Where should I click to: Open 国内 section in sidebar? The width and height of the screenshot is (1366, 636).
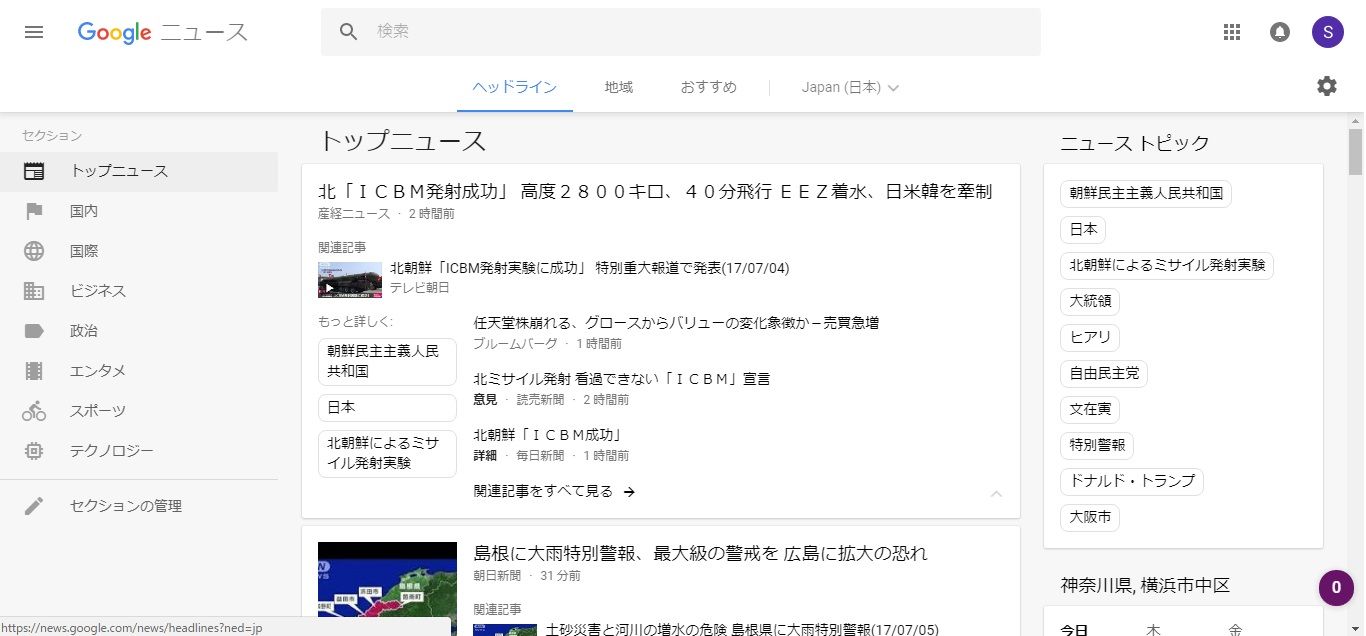(139, 211)
